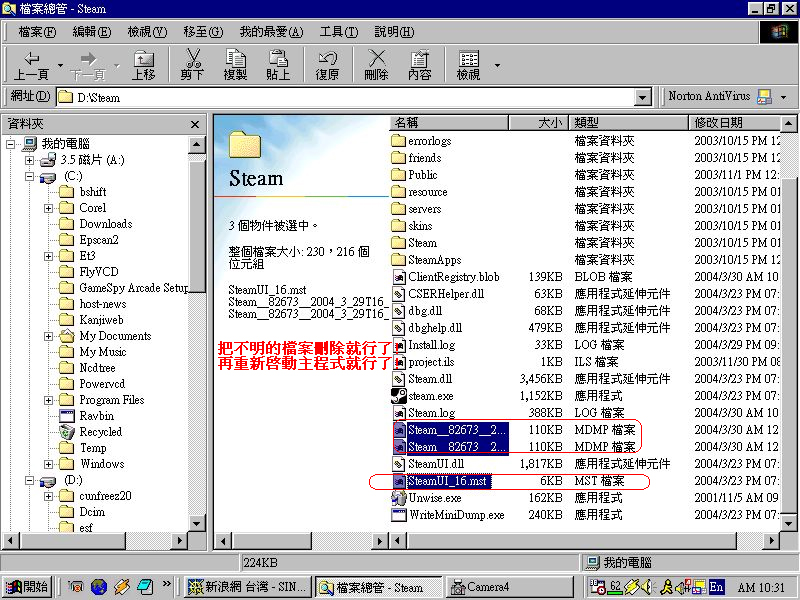Go up one folder with 上移
The image size is (800, 600).
click(x=144, y=65)
